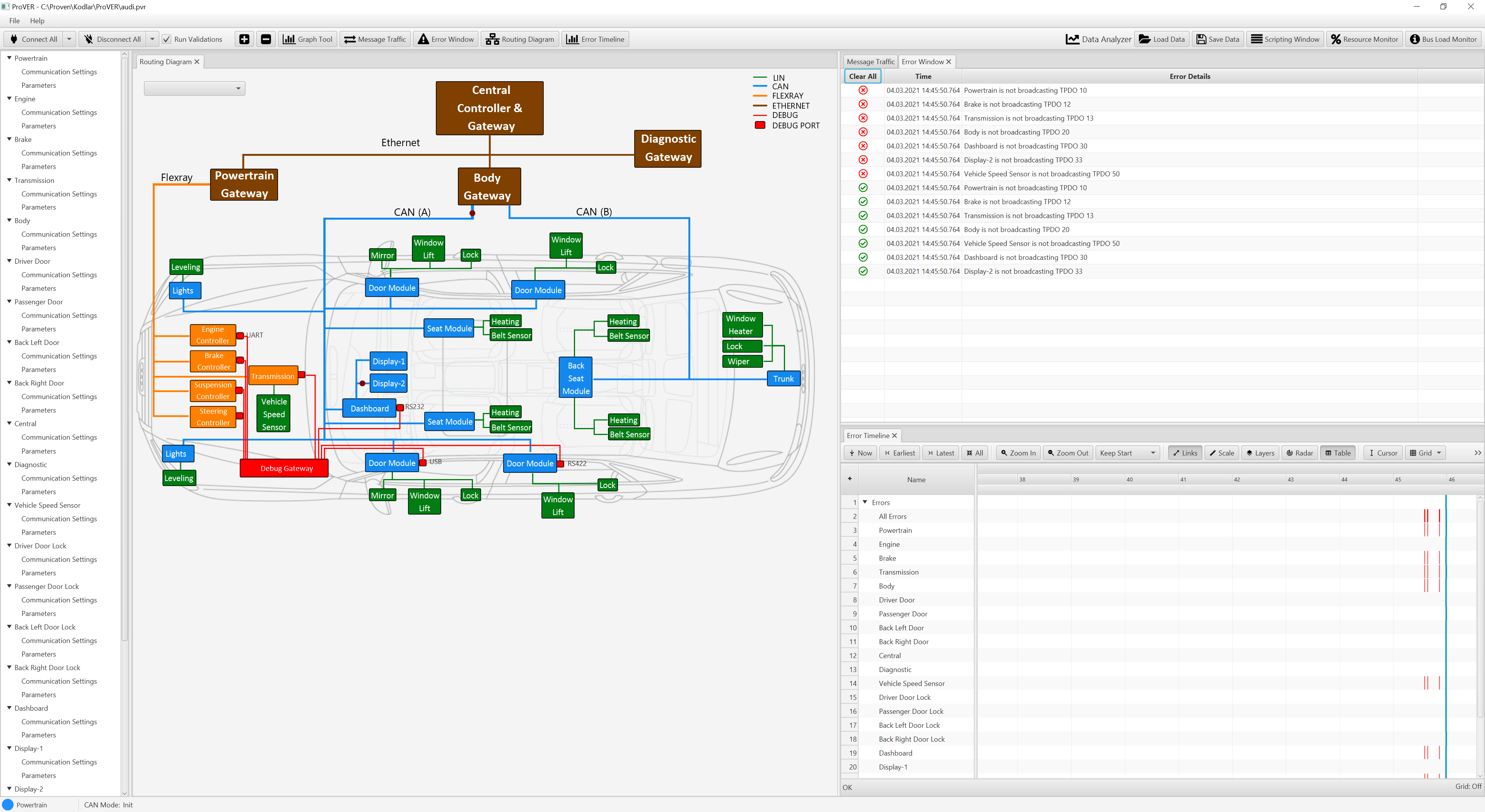1485x812 pixels.
Task: Launch the Data Analyzer
Action: [x=1098, y=39]
